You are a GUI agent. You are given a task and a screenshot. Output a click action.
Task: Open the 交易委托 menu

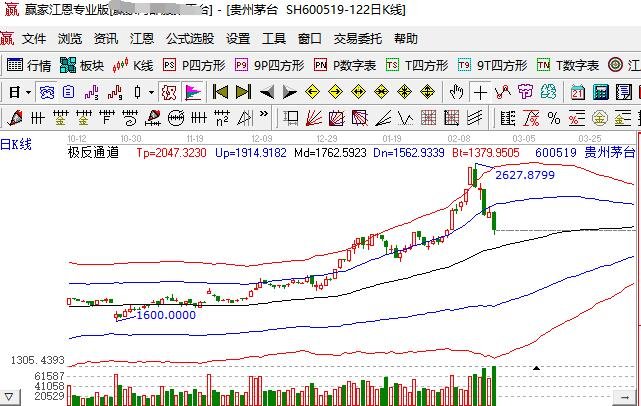pos(358,39)
